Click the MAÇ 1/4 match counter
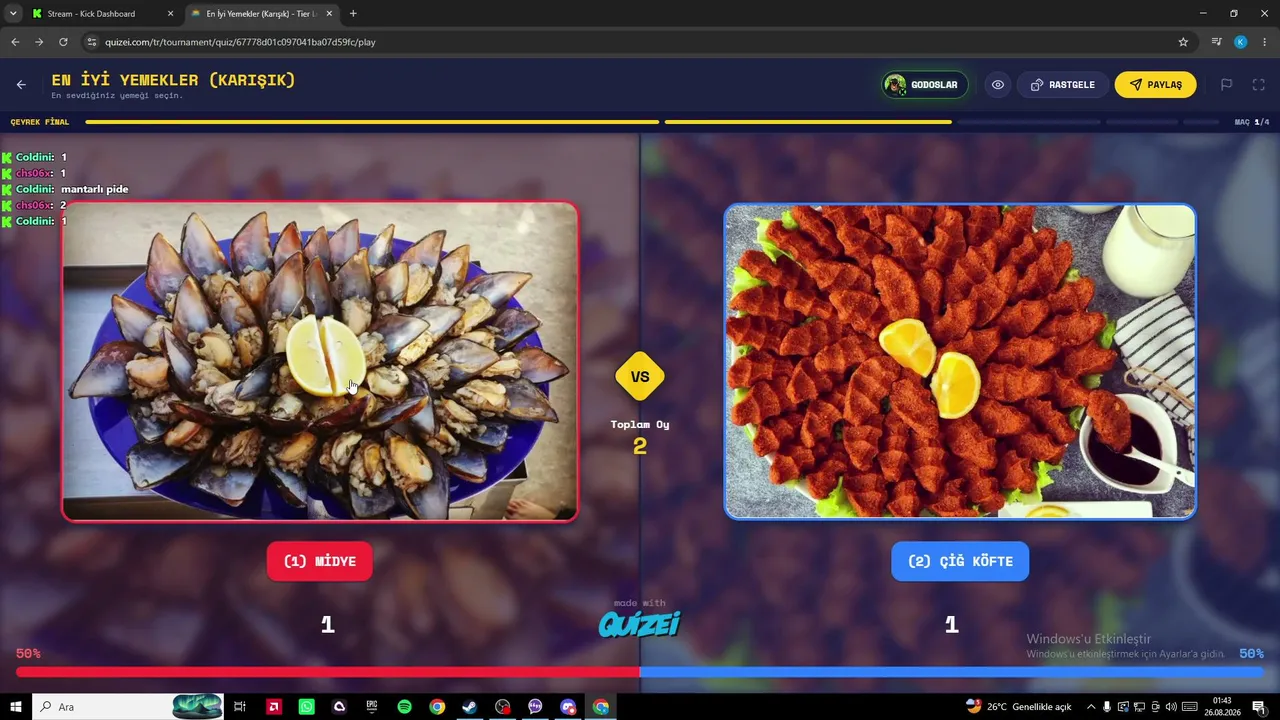 [1252, 122]
